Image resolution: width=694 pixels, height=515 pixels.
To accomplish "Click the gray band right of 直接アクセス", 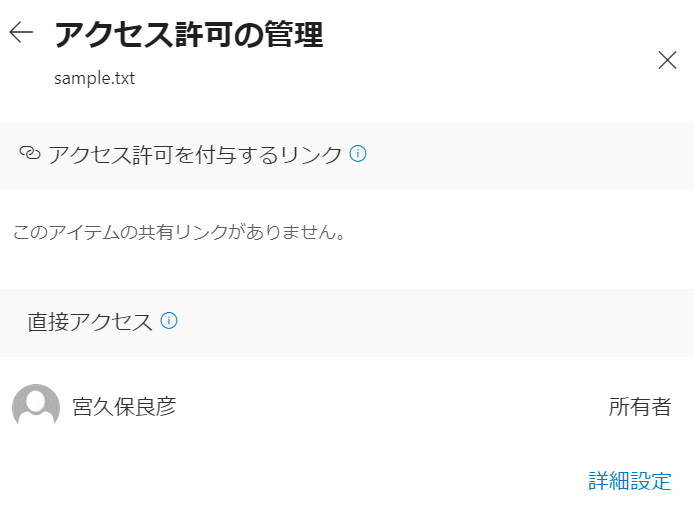I will [x=434, y=323].
